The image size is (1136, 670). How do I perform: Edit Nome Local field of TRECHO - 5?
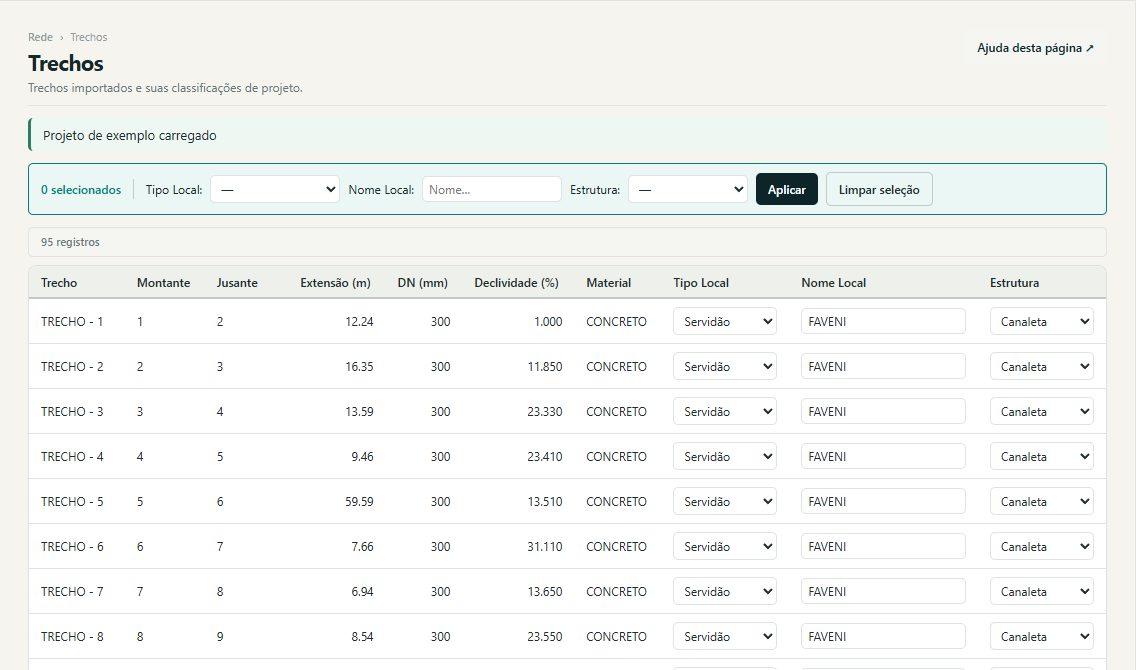[883, 501]
